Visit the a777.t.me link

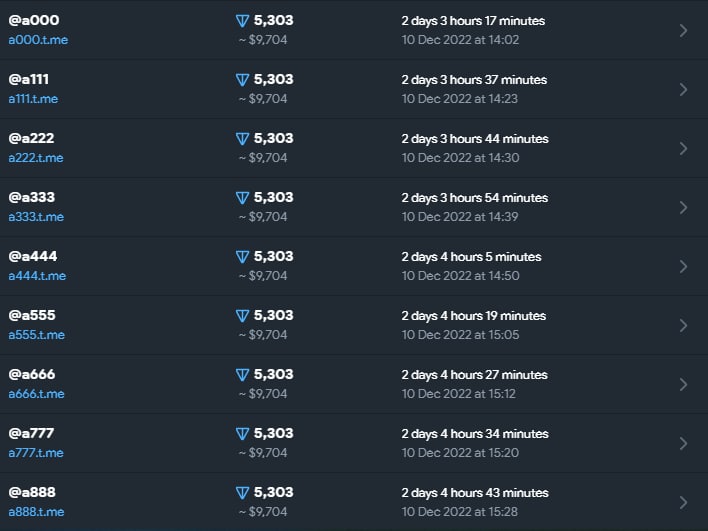pyautogui.click(x=36, y=453)
